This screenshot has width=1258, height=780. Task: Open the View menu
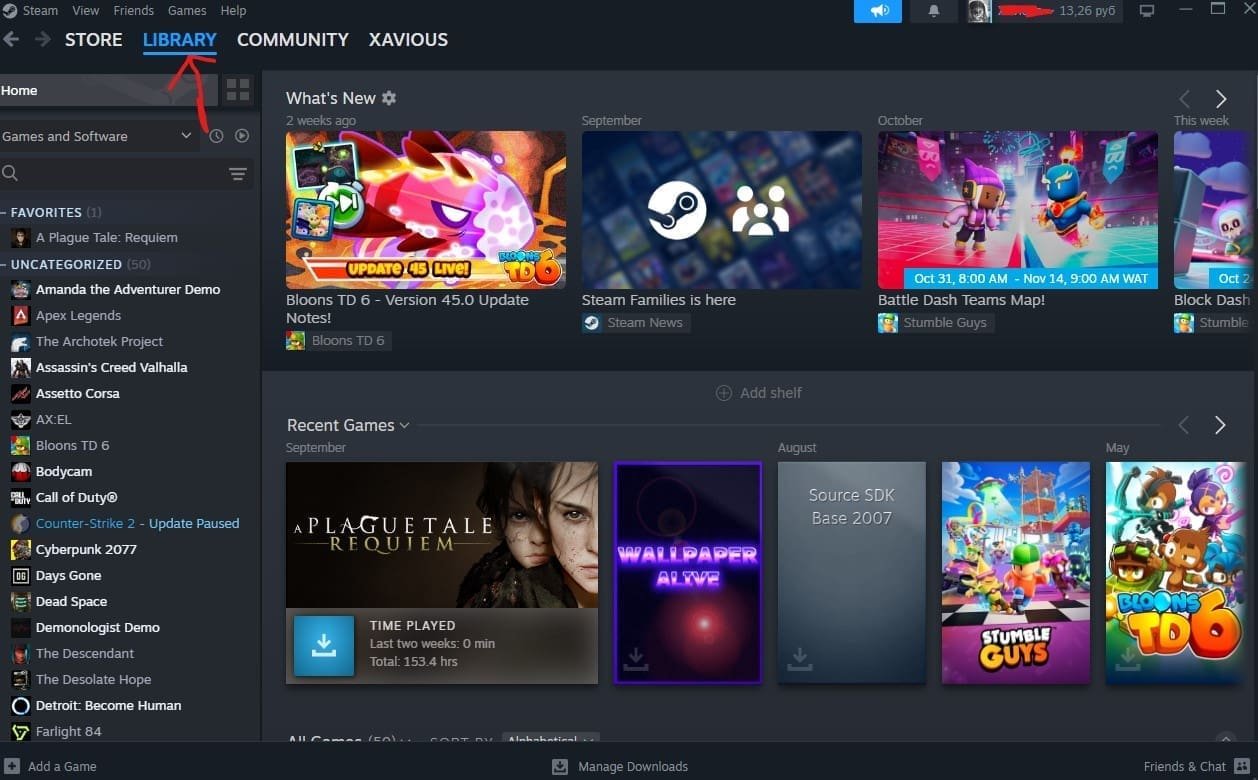click(x=86, y=11)
